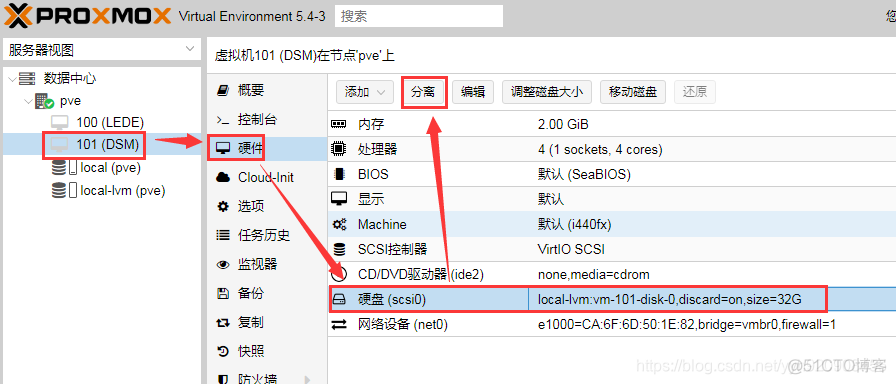Click the 调整磁盘大小 button
Viewport: 896px width, 384px height.
[547, 92]
